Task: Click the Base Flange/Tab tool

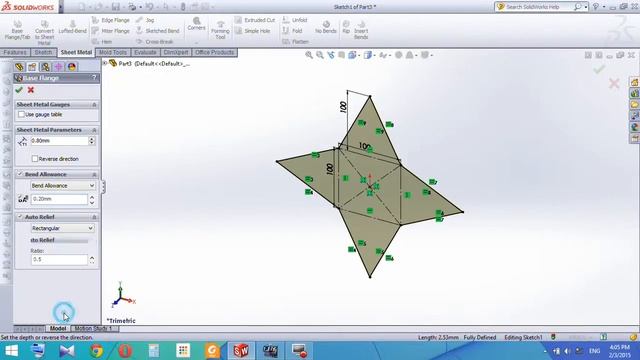Action: (x=18, y=29)
